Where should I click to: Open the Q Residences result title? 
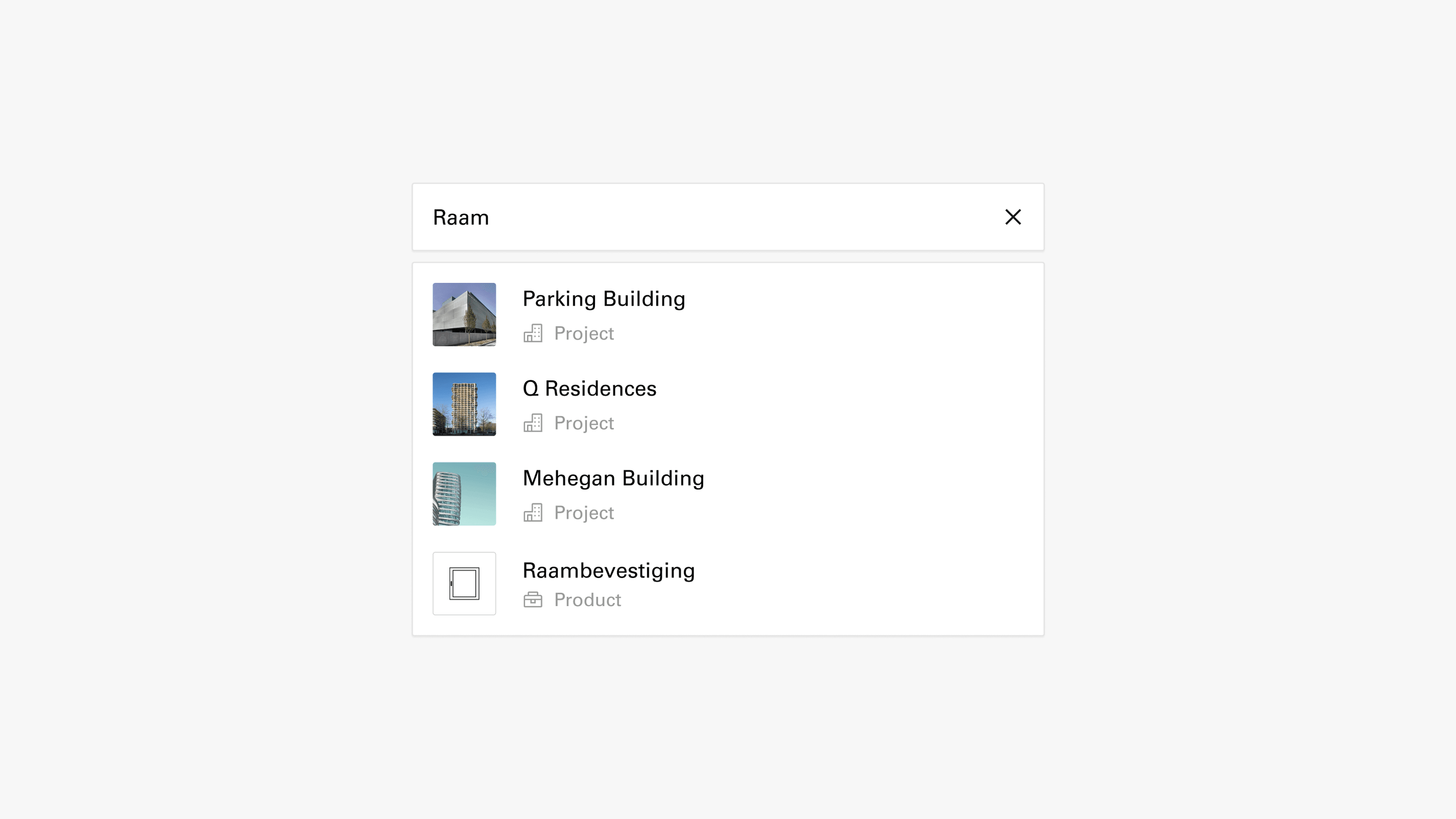coord(590,388)
